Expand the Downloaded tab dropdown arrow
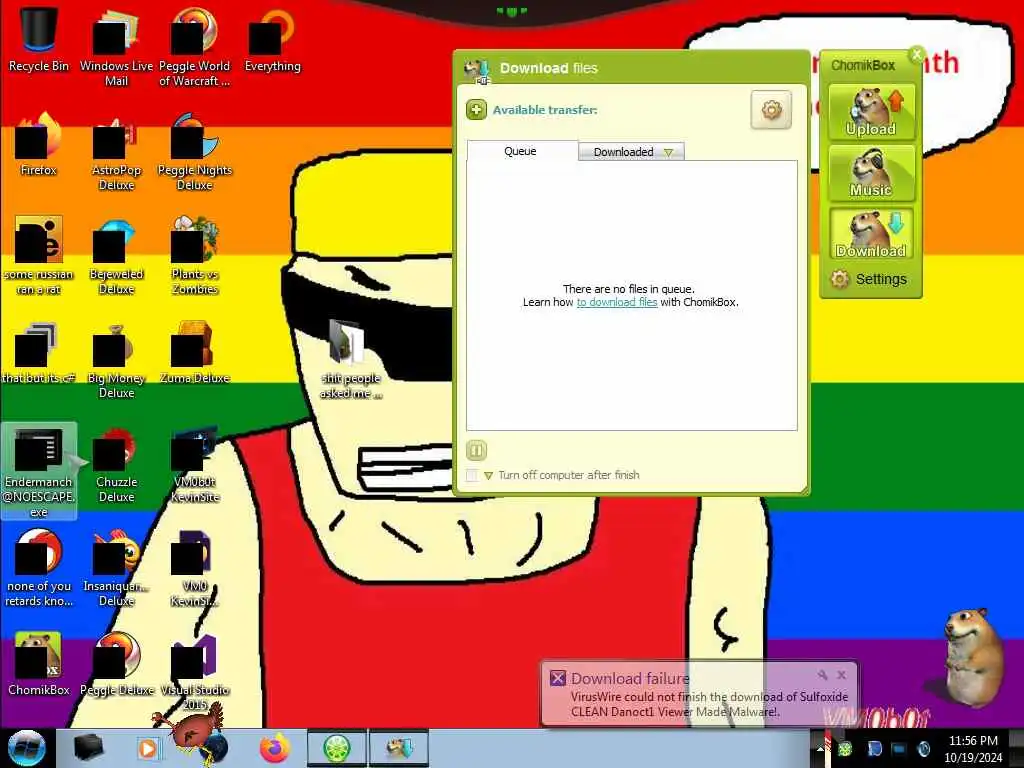The height and width of the screenshot is (768, 1024). pyautogui.click(x=668, y=152)
